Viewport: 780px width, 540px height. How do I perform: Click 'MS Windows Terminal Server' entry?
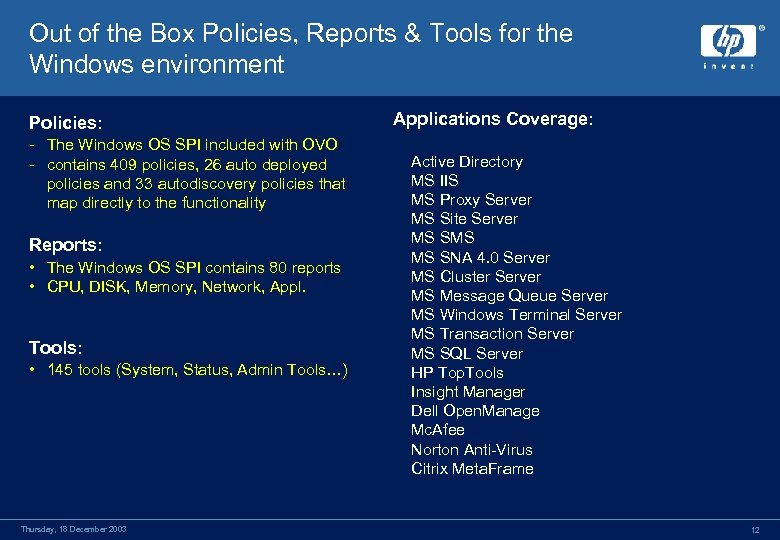(x=516, y=315)
